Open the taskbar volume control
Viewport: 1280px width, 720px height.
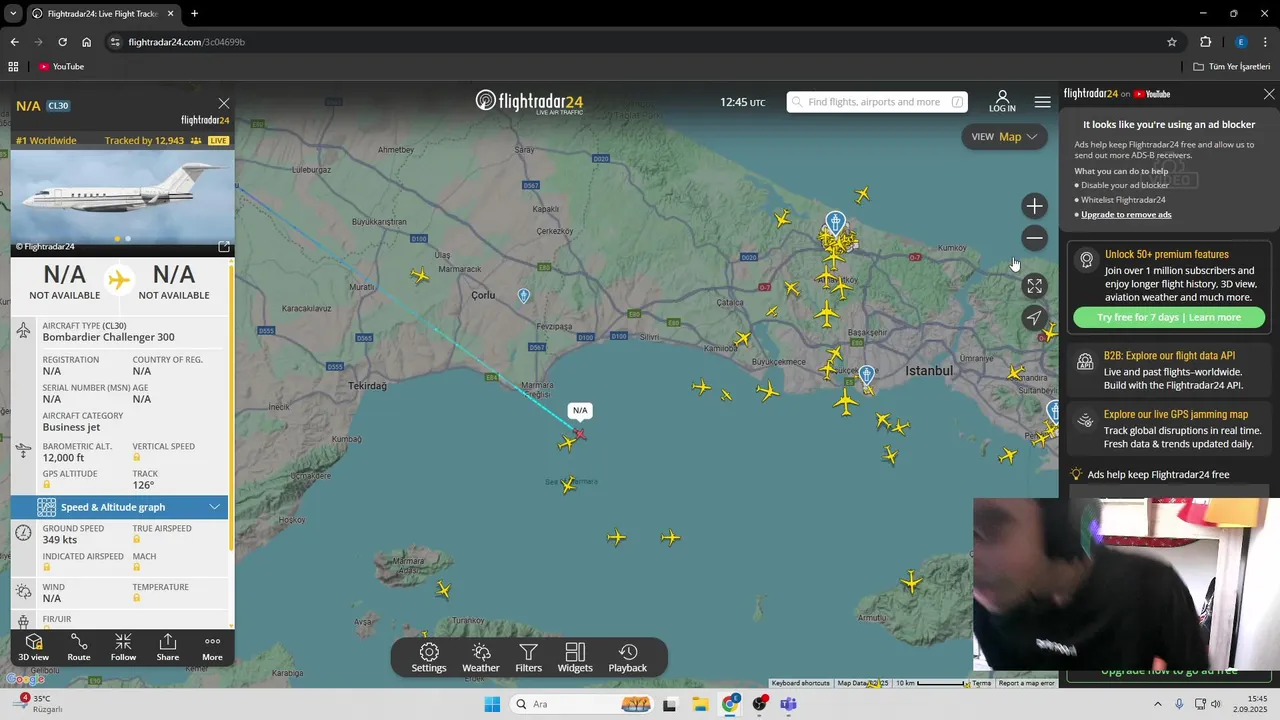tap(1216, 704)
